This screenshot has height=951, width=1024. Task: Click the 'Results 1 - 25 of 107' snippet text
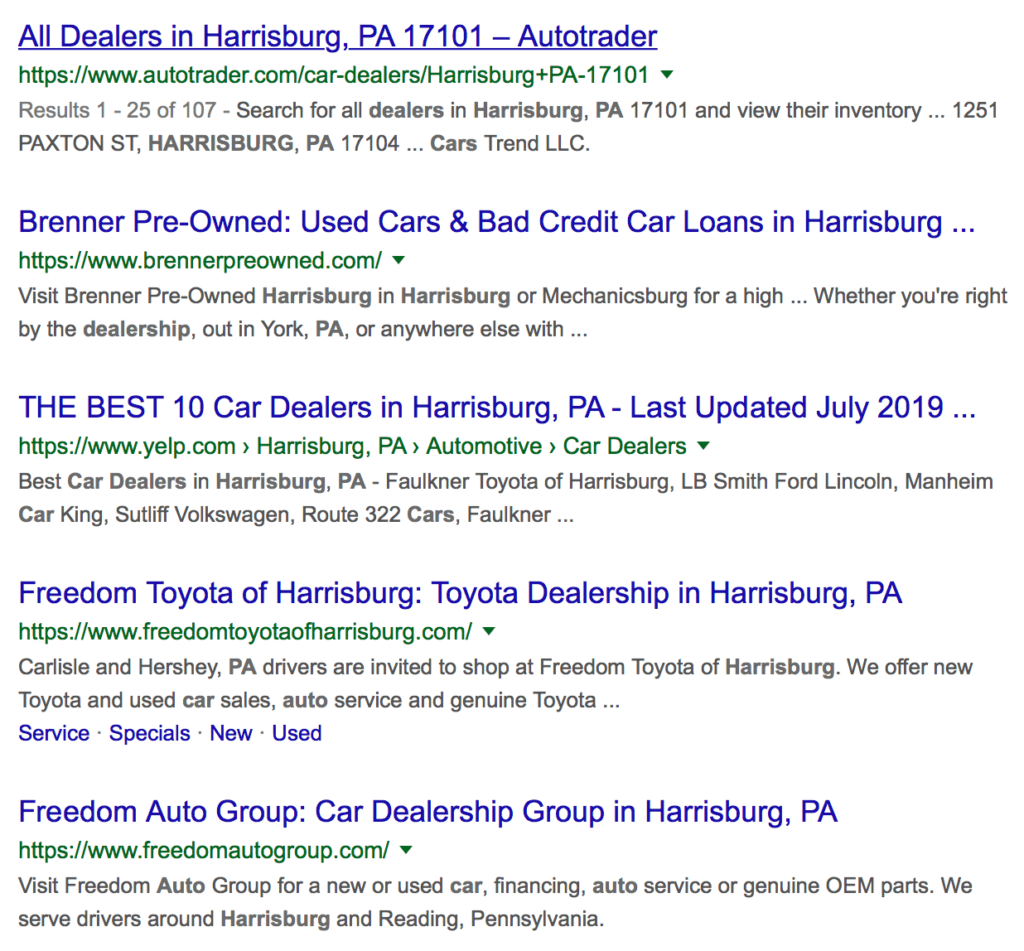pyautogui.click(x=117, y=110)
